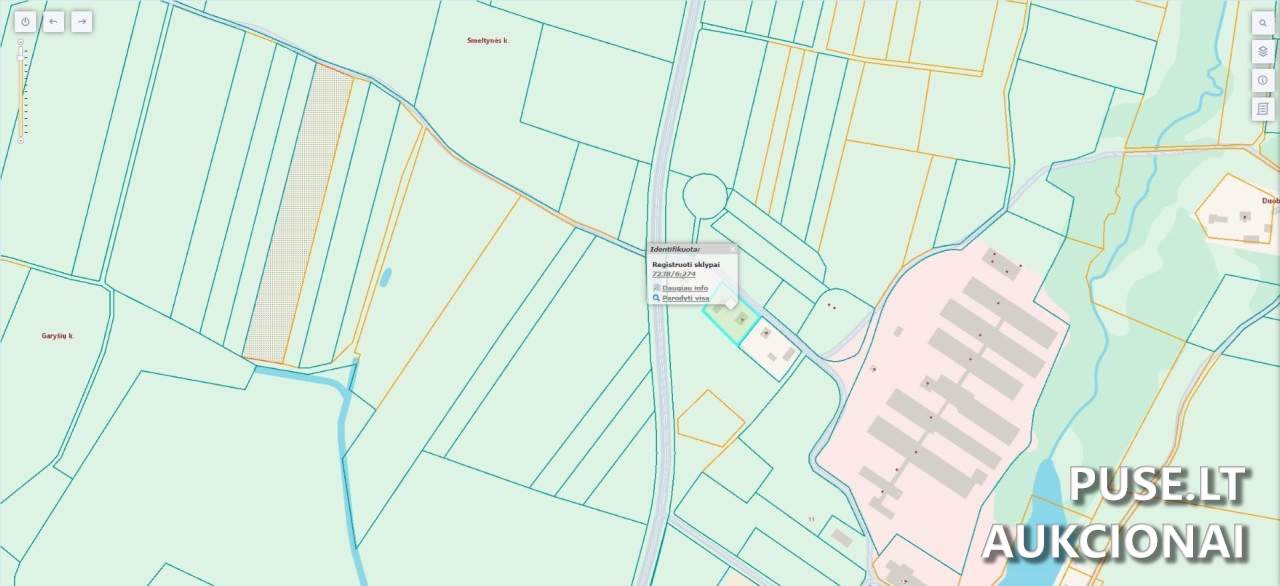
Task: Click the Daugiau info link
Action: (x=685, y=288)
